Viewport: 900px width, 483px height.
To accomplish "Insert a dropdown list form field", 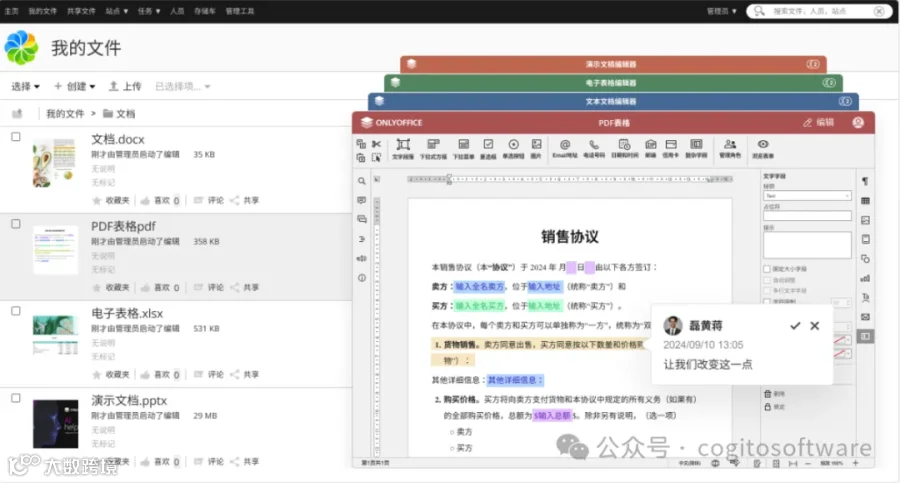I will pyautogui.click(x=463, y=149).
